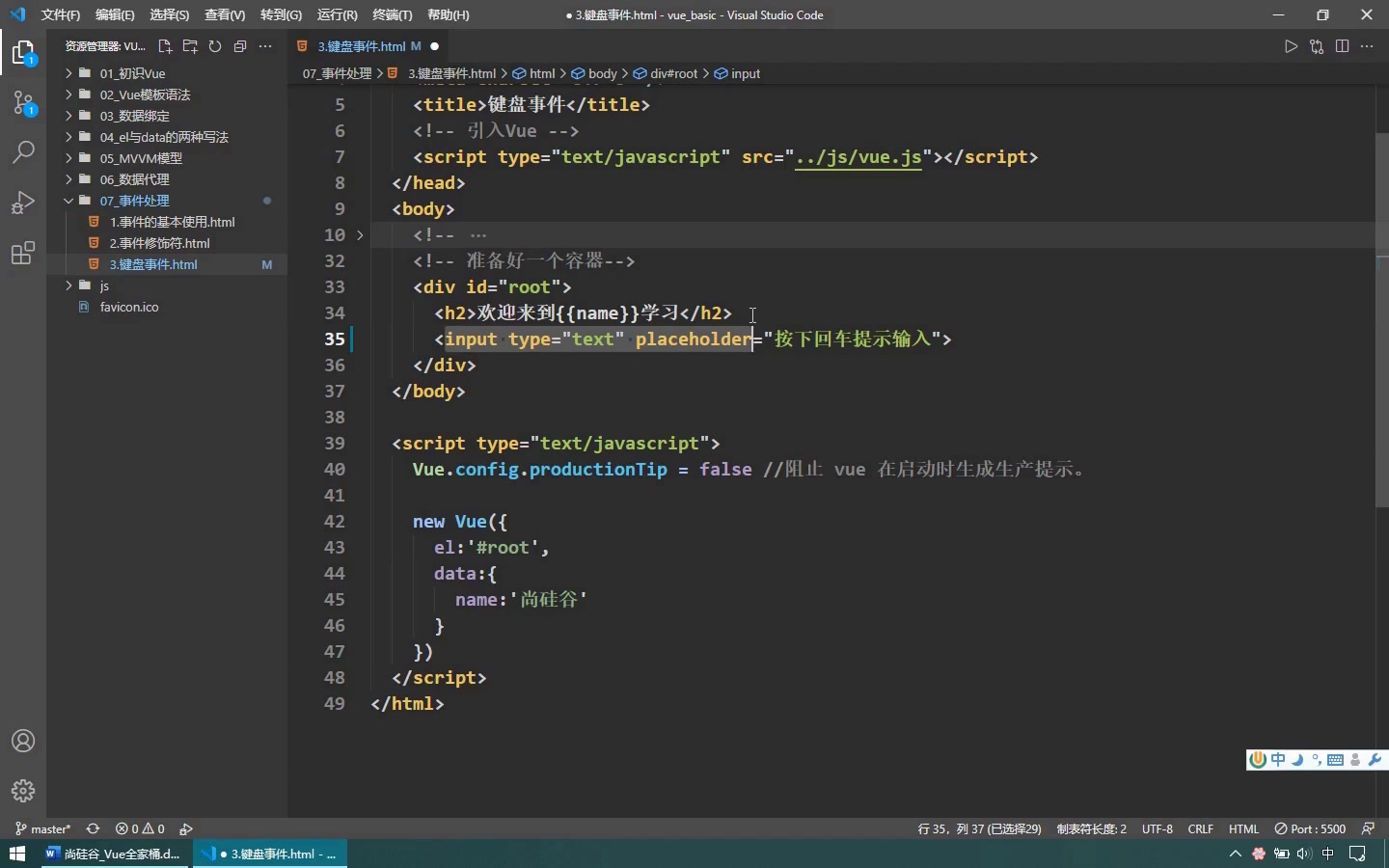Refresh the explorer tree
Viewport: 1389px width, 868px height.
(215, 46)
